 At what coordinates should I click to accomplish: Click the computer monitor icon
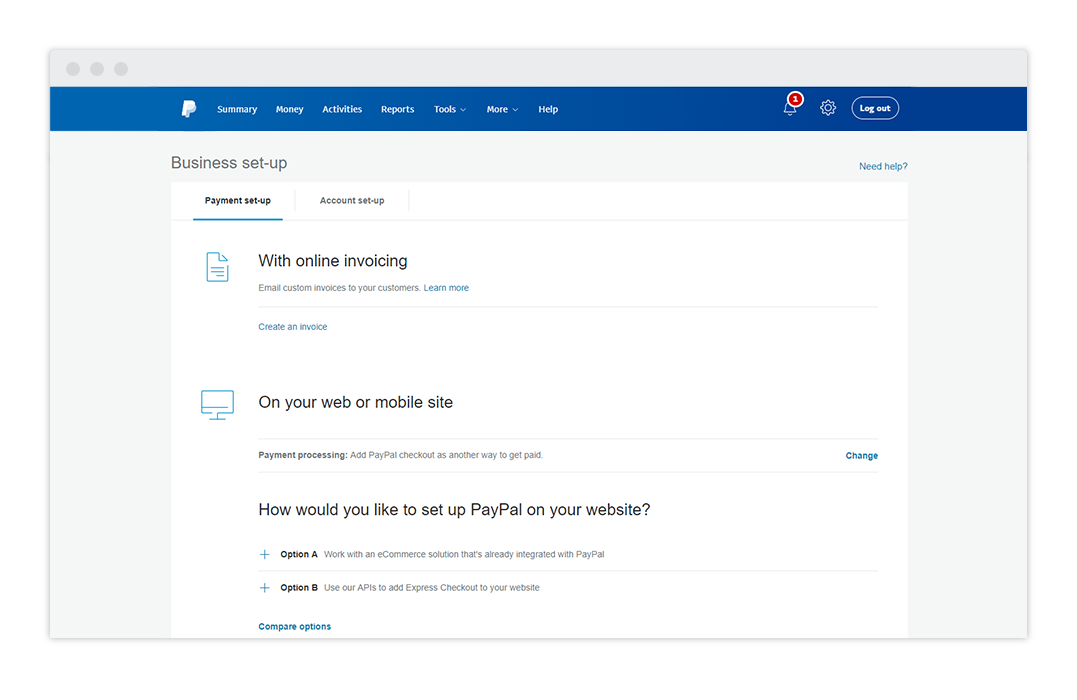point(217,405)
